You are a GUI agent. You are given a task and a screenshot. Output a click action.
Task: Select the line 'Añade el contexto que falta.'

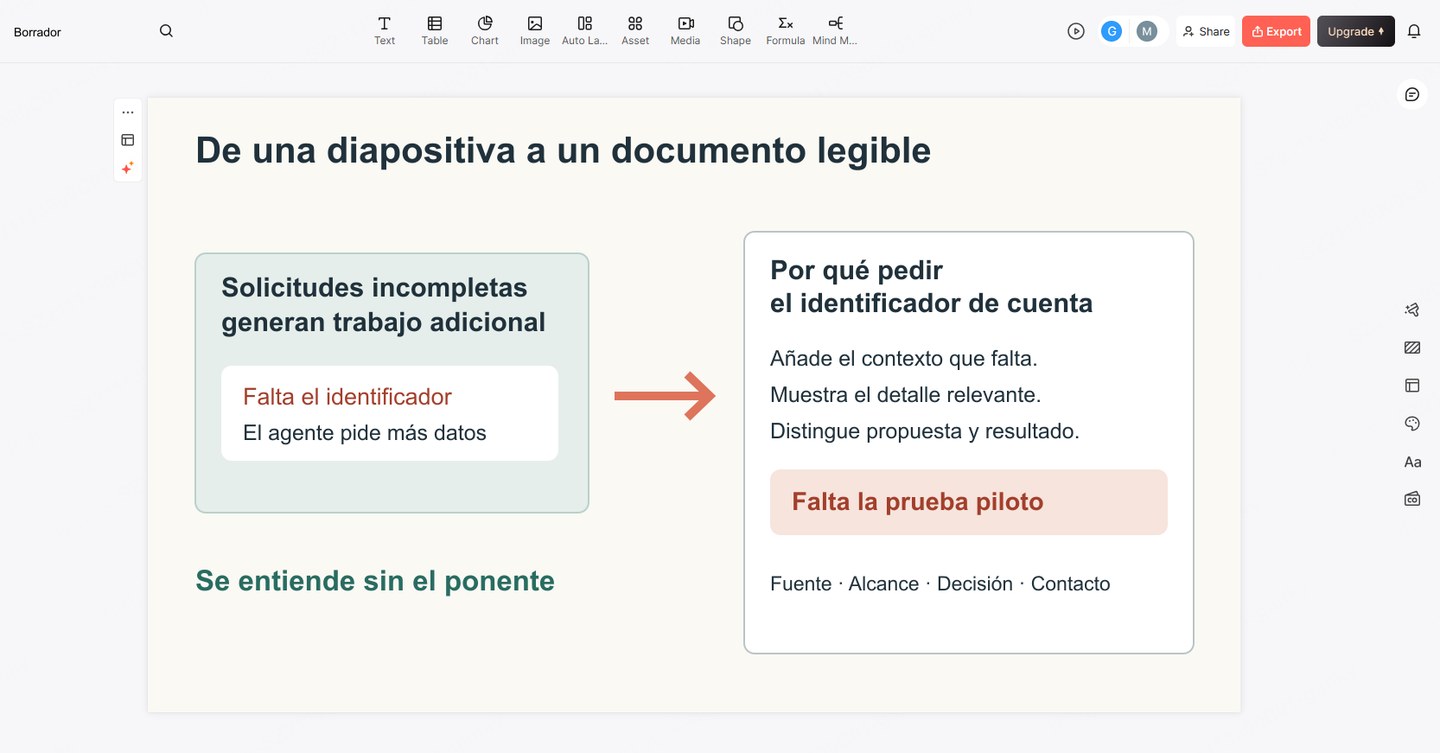(x=904, y=358)
